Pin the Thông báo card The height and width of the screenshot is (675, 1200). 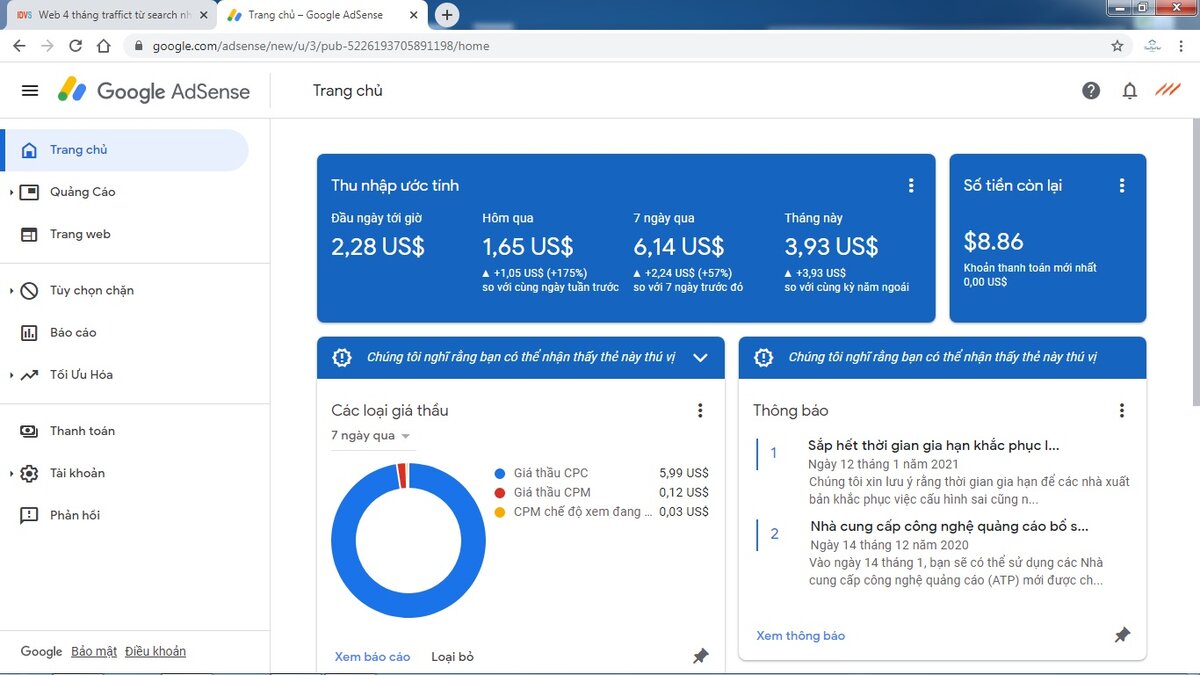[1122, 635]
